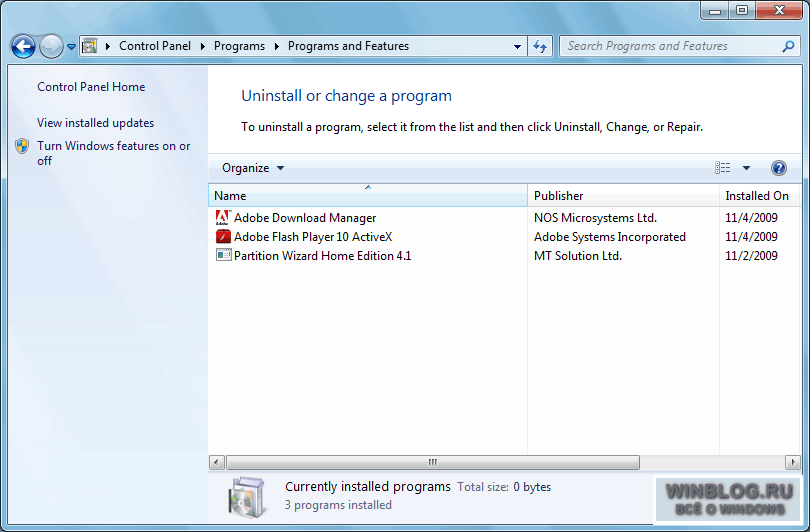Sort by the Installed On column header

click(759, 196)
